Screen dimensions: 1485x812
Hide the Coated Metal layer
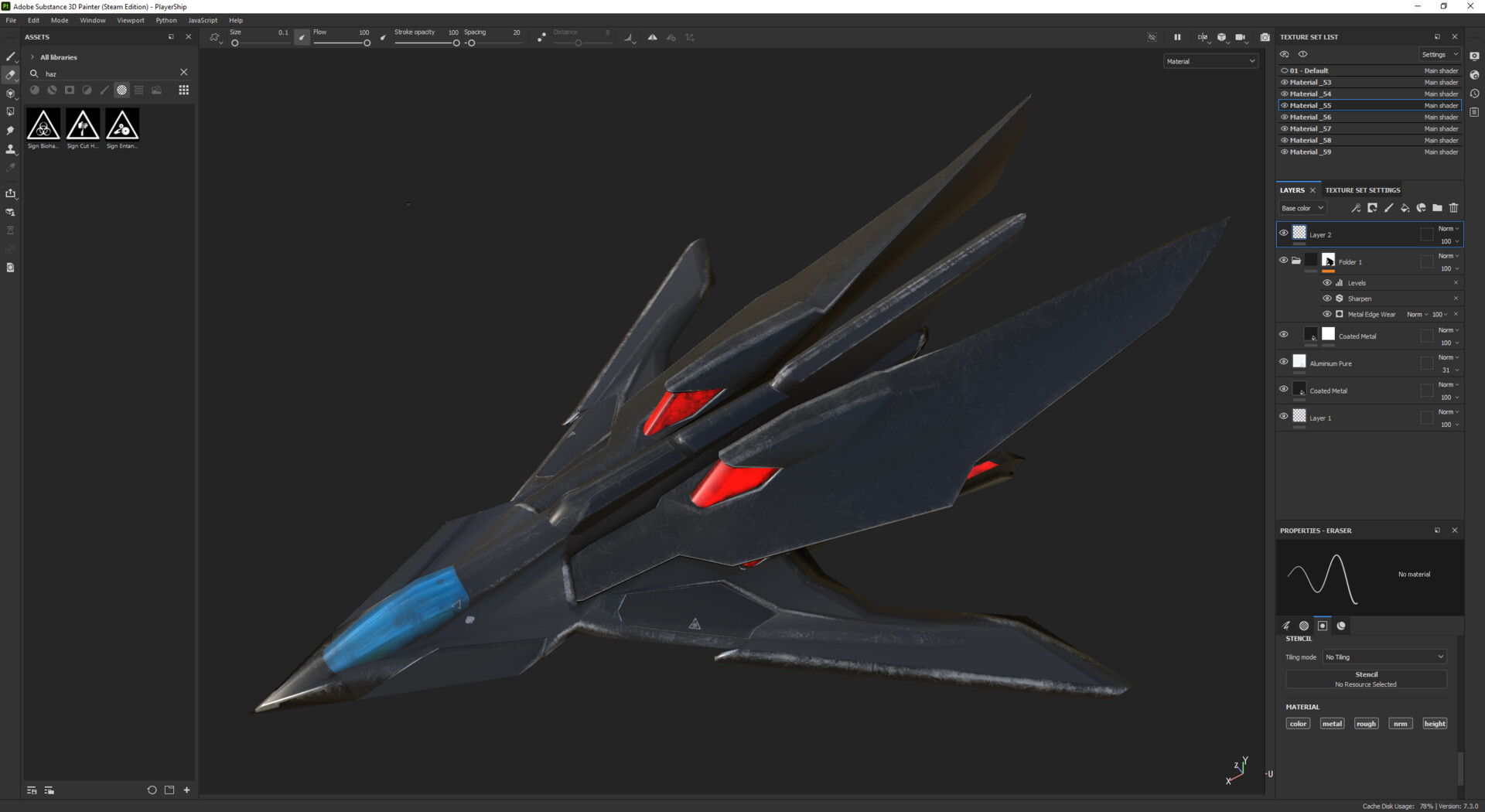(1284, 334)
